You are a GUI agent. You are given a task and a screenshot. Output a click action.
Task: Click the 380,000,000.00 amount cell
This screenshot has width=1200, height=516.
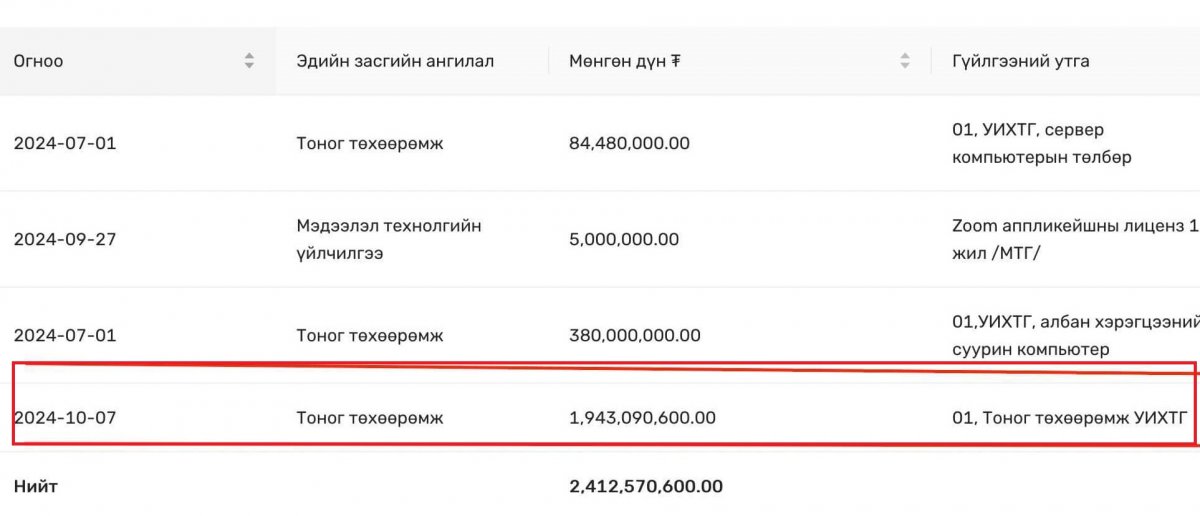pyautogui.click(x=635, y=335)
